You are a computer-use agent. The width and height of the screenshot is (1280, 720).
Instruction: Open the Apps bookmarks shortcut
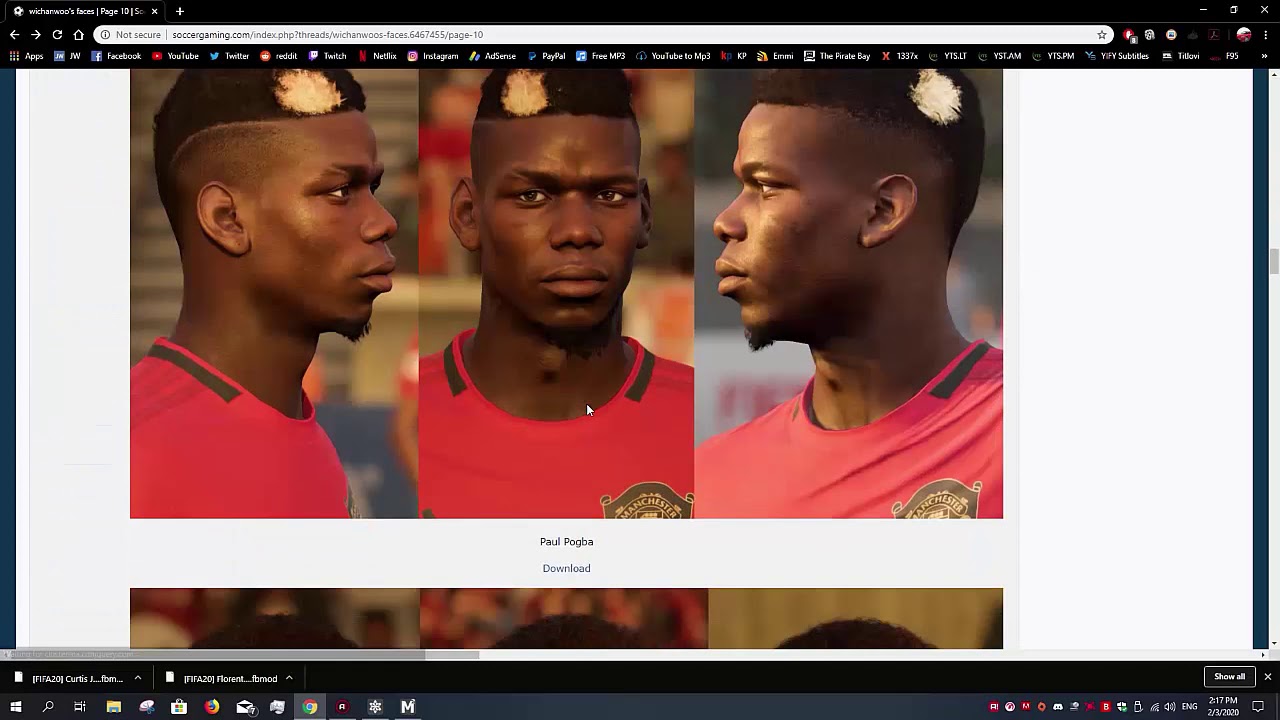26,56
